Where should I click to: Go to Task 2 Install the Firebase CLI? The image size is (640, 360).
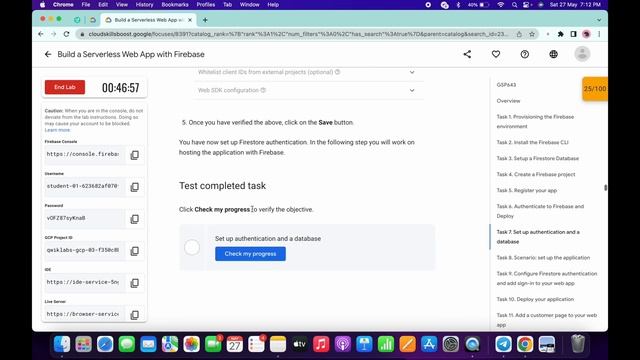point(532,142)
